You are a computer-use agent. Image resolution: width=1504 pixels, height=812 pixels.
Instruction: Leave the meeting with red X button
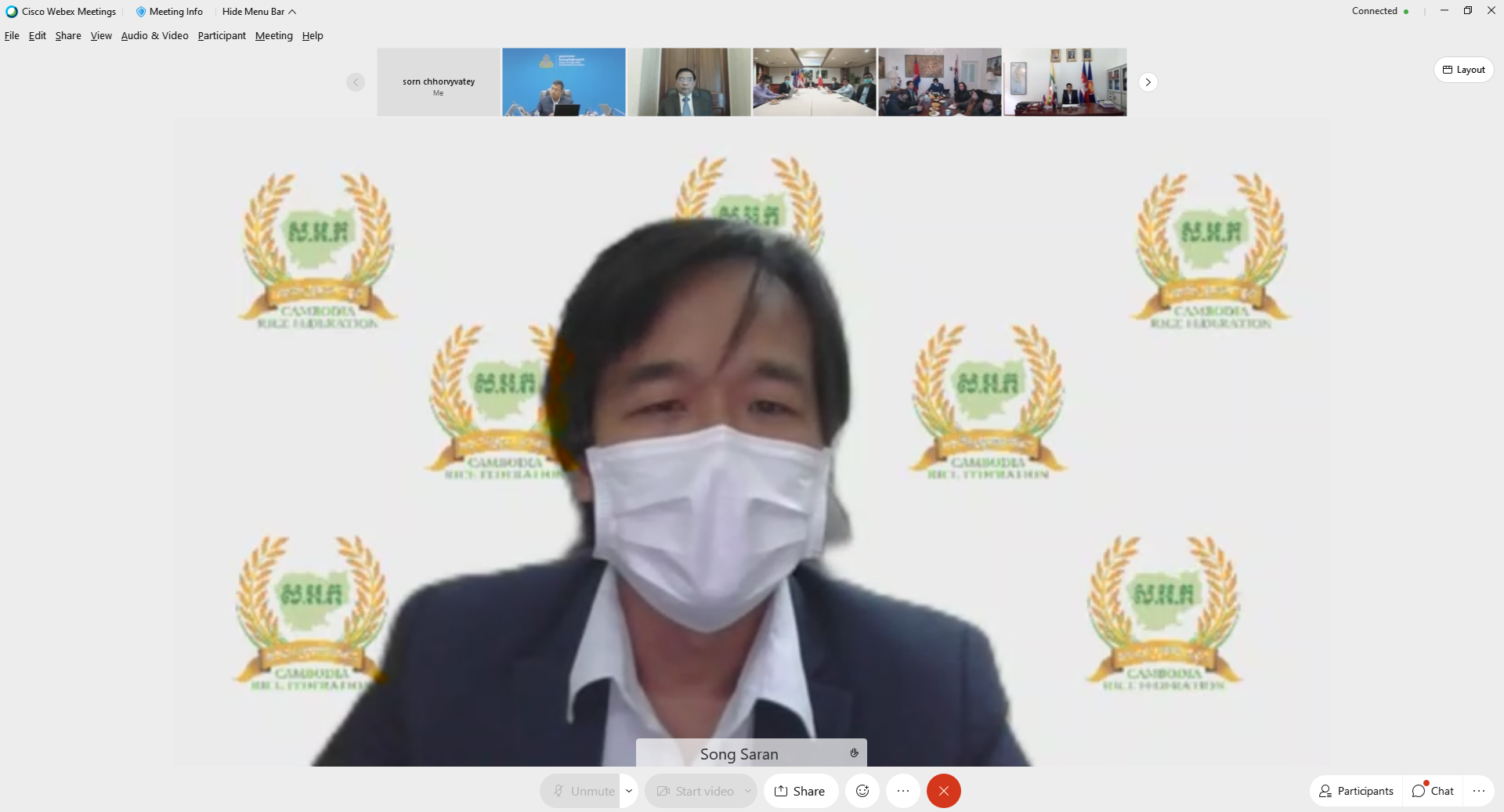click(944, 791)
